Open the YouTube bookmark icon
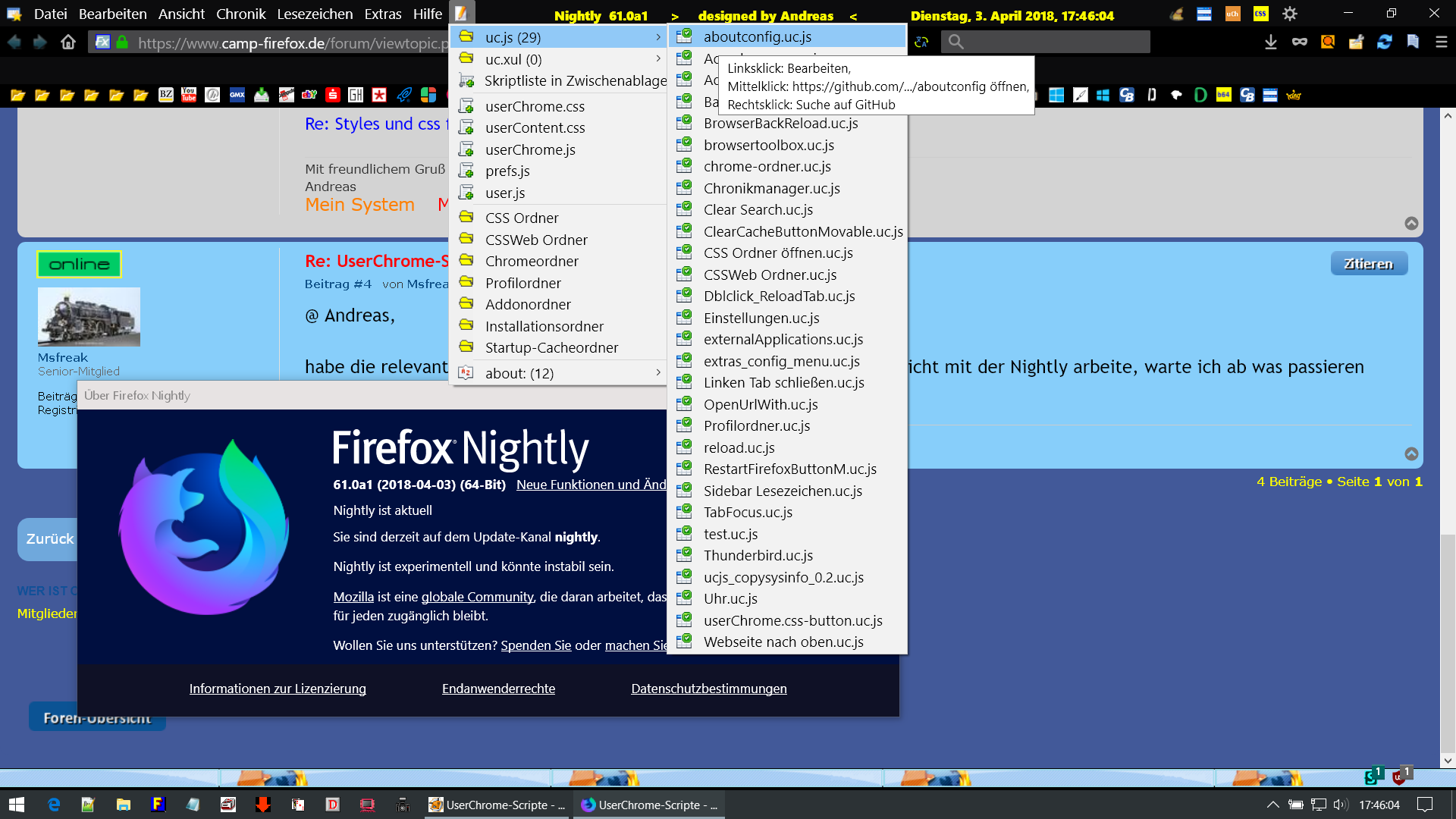The height and width of the screenshot is (819, 1456). [189, 95]
